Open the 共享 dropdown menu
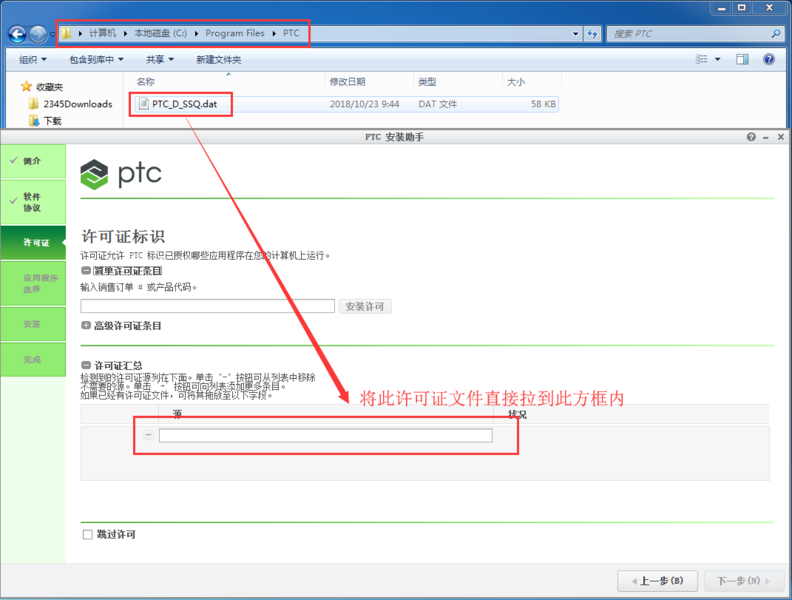The width and height of the screenshot is (792, 600). pos(160,60)
